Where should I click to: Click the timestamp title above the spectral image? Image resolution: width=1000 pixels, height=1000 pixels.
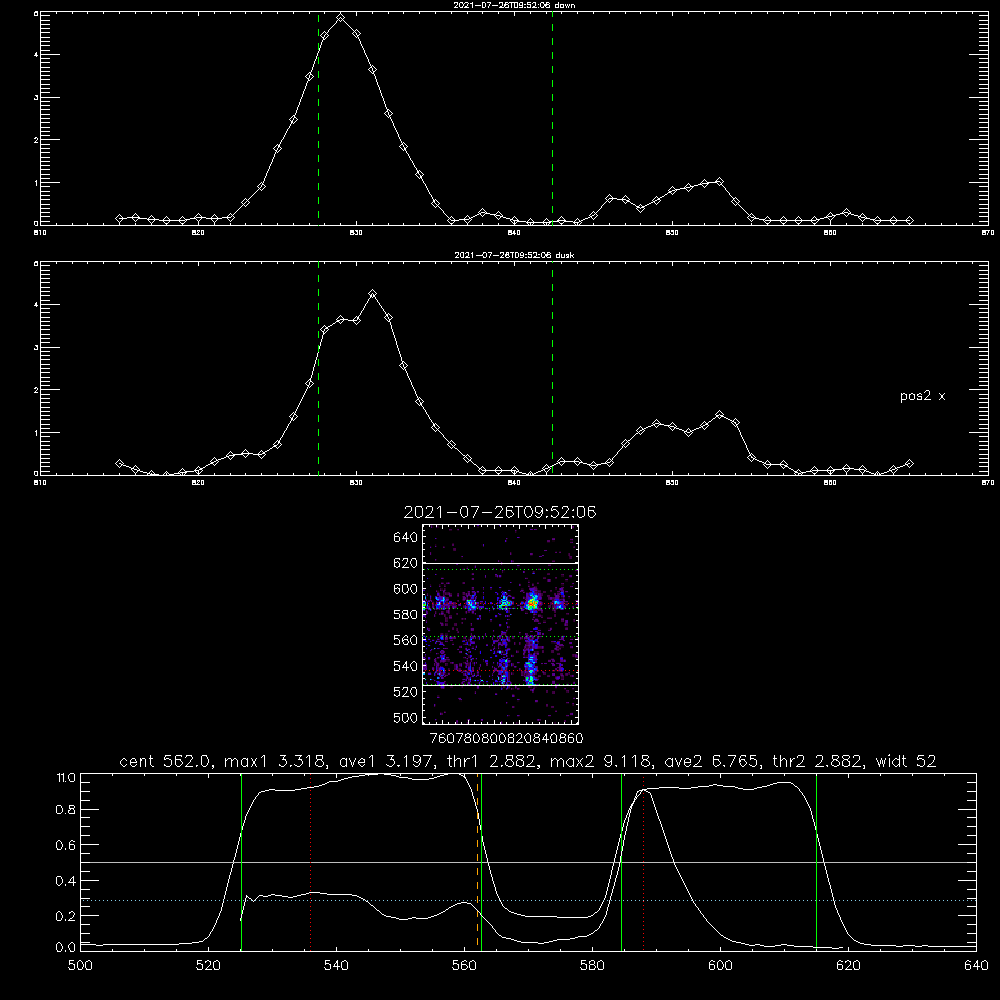[x=500, y=512]
